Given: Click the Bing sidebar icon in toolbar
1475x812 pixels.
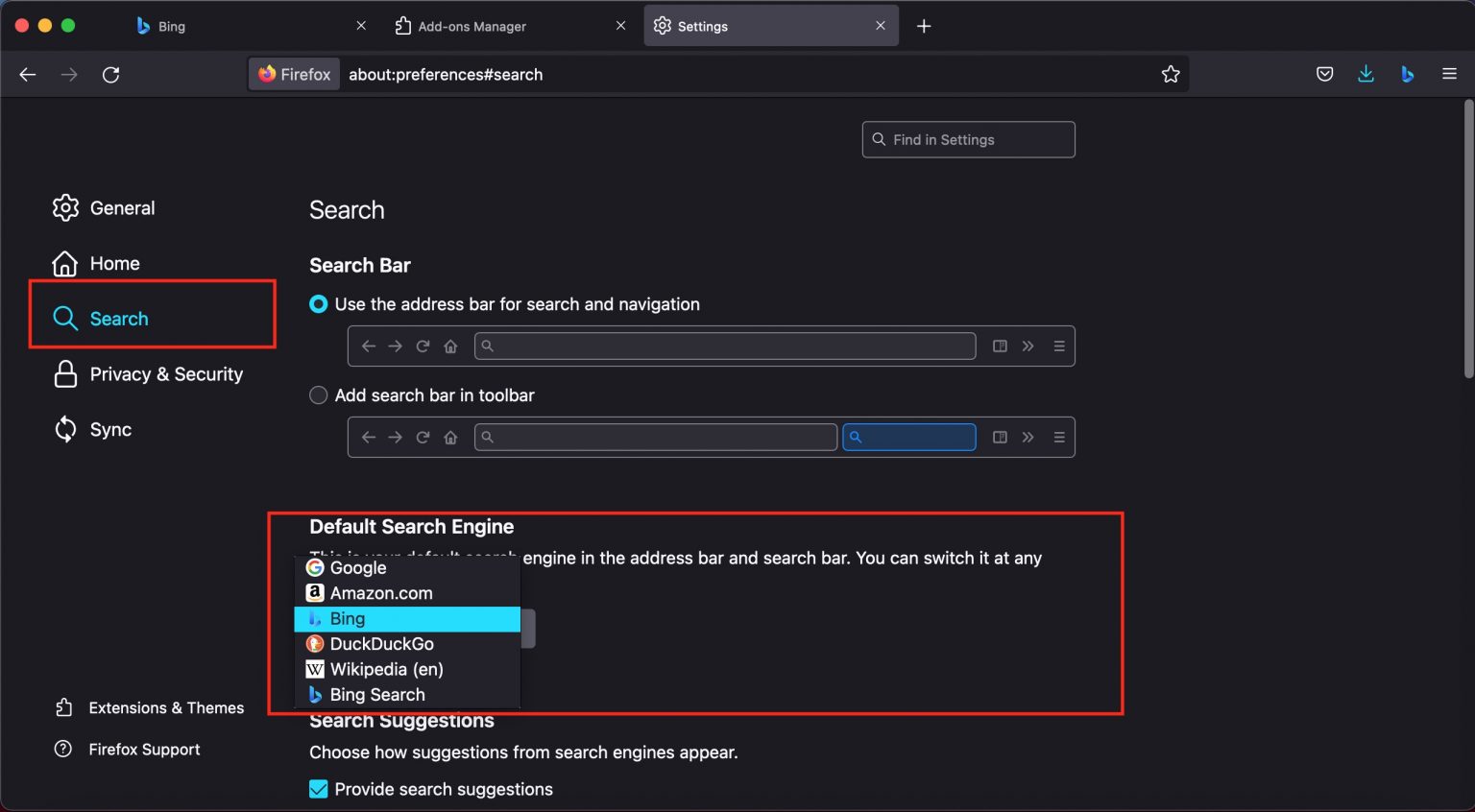Looking at the screenshot, I should point(1408,74).
